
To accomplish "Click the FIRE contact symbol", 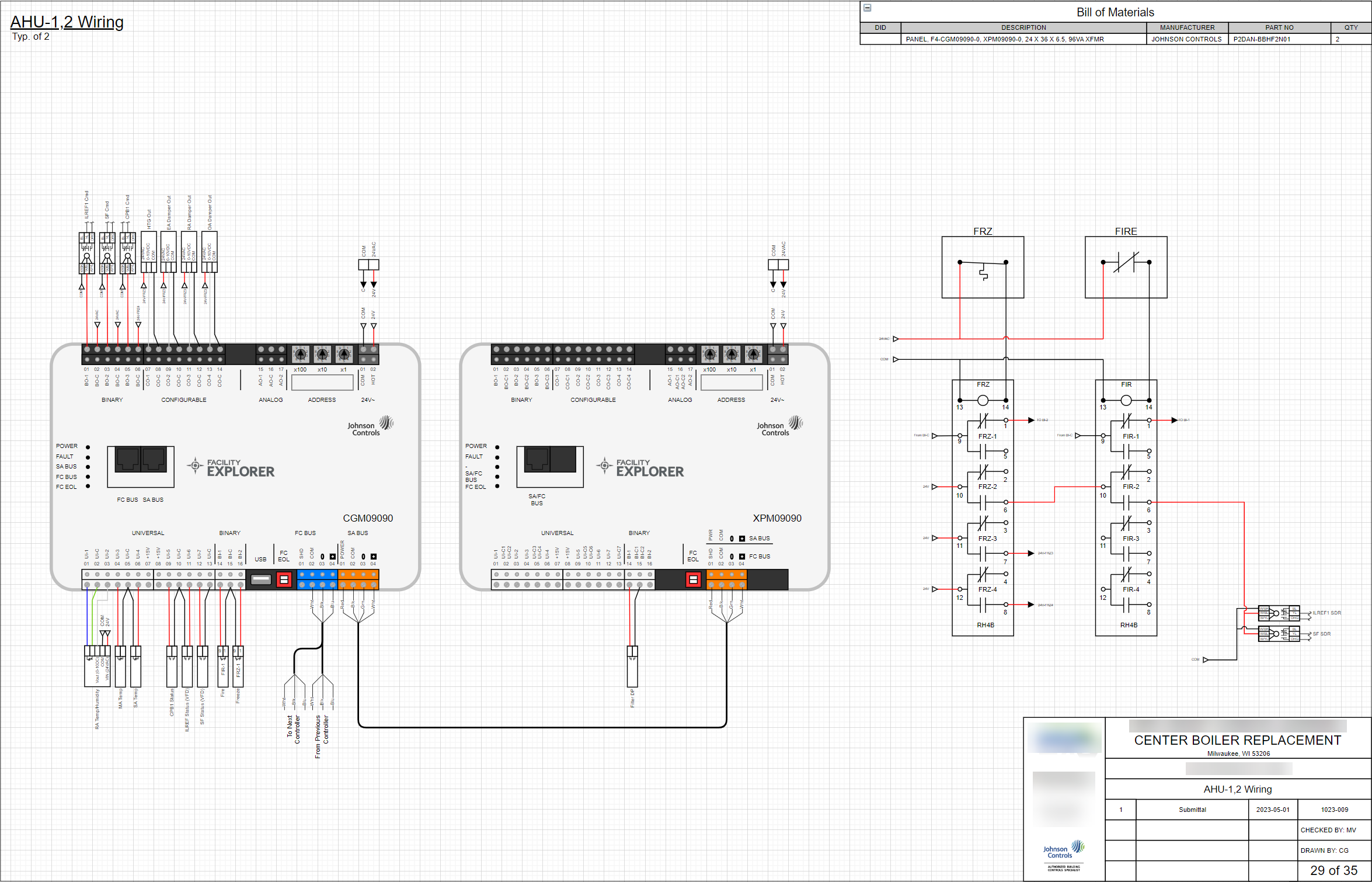I will click(1126, 263).
